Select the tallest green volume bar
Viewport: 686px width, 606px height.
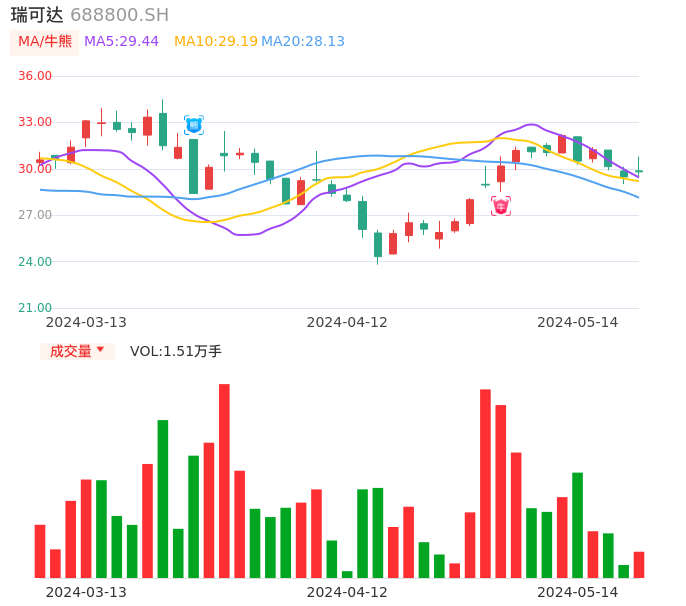(163, 498)
